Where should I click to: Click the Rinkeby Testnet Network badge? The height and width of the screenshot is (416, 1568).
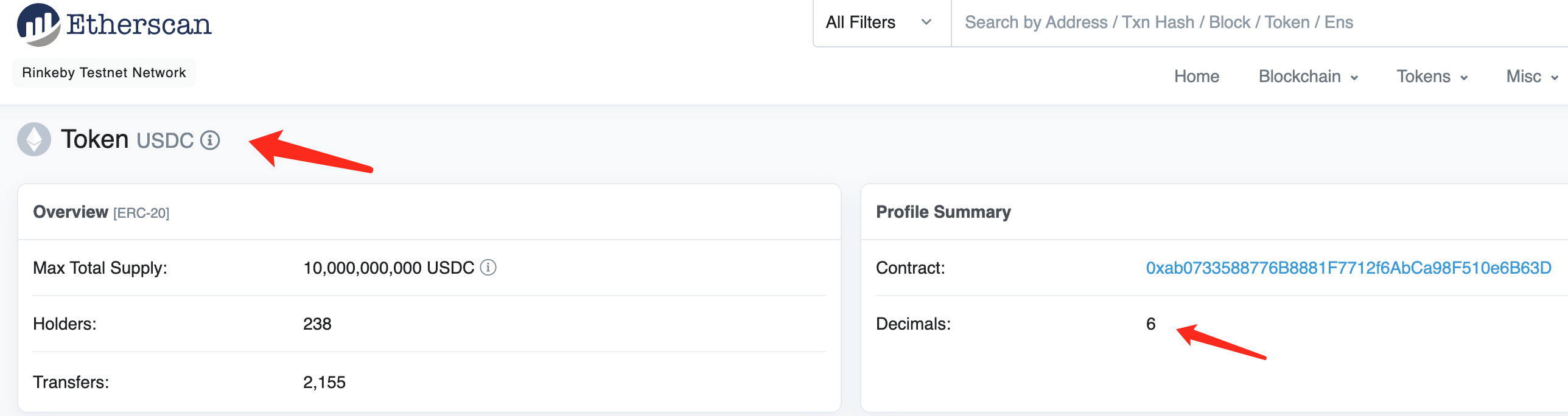(x=104, y=73)
